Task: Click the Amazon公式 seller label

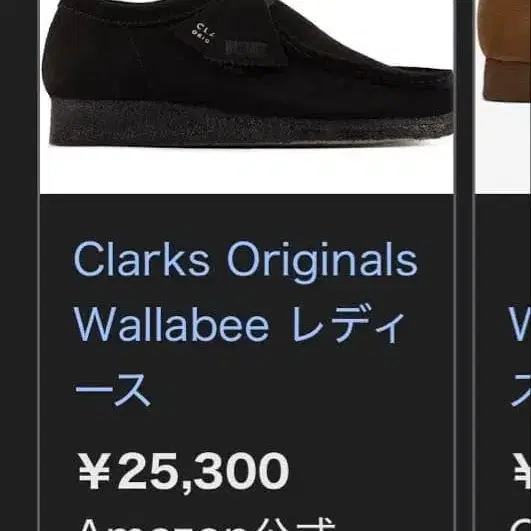Action: (205, 524)
